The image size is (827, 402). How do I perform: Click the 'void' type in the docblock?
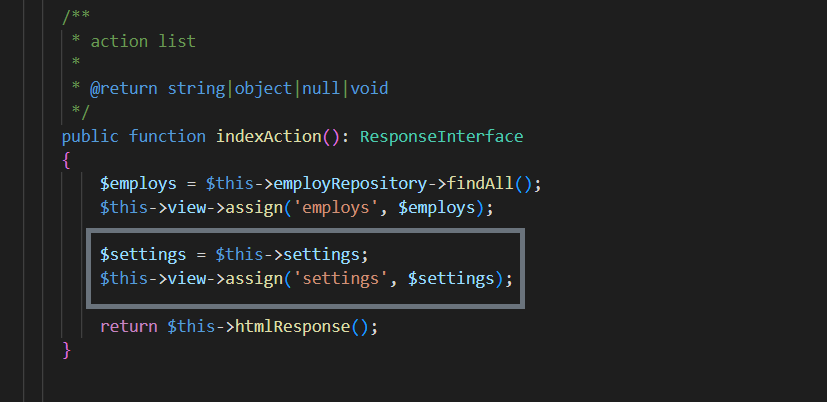point(369,88)
